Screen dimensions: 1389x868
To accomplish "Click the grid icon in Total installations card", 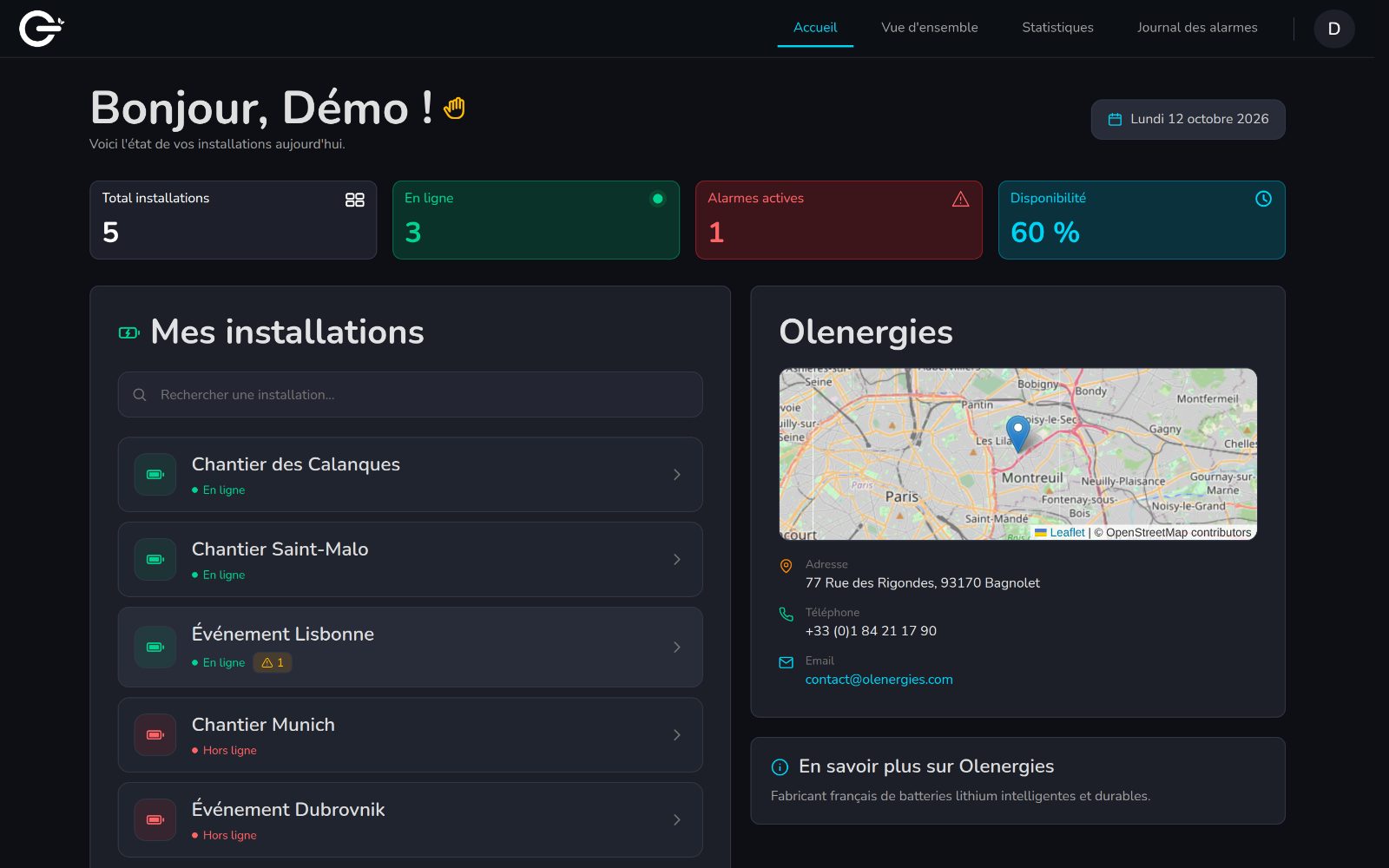I will coord(354,200).
